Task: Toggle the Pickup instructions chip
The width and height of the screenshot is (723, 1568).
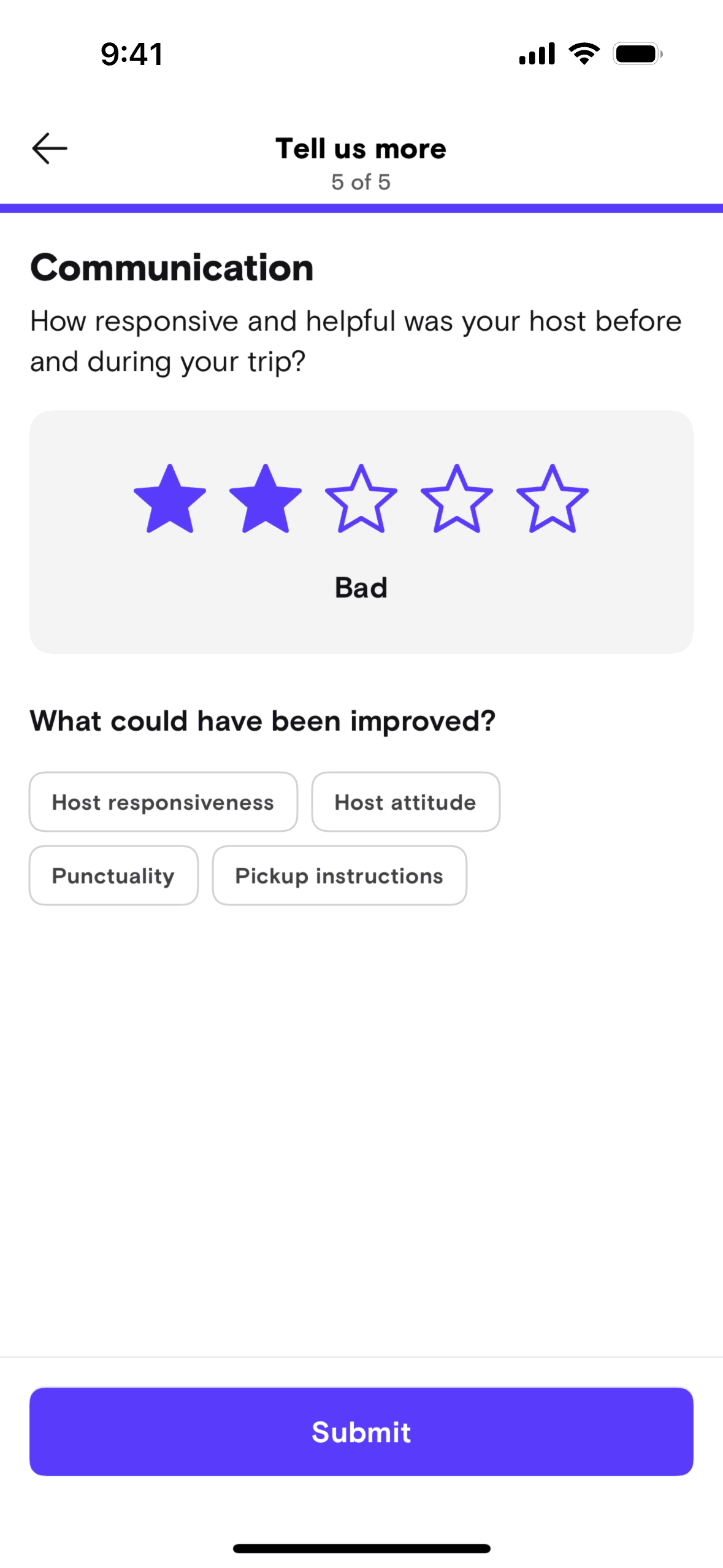Action: [x=339, y=875]
